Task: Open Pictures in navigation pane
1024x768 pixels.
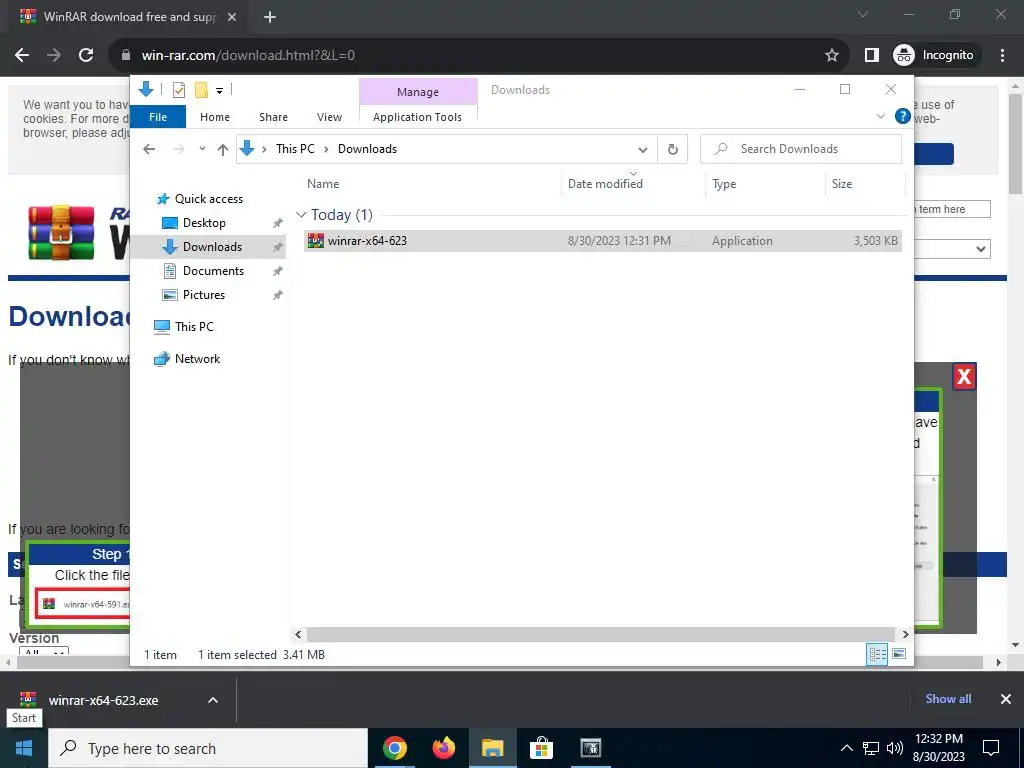Action: pos(204,295)
